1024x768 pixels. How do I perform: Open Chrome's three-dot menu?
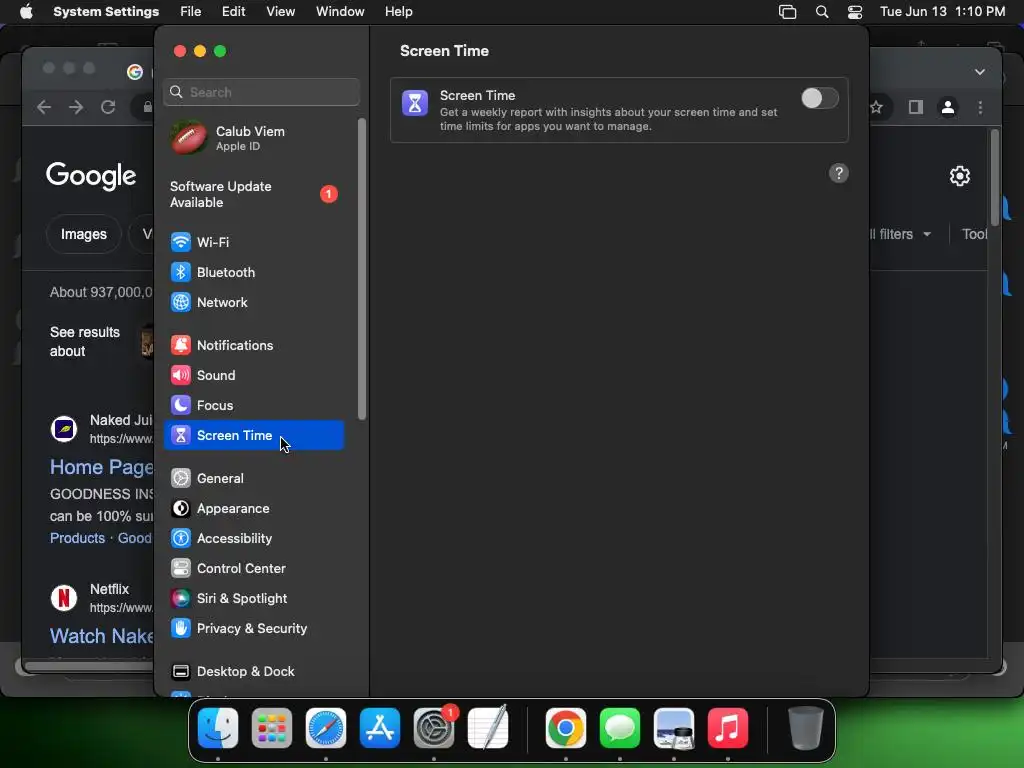980,107
